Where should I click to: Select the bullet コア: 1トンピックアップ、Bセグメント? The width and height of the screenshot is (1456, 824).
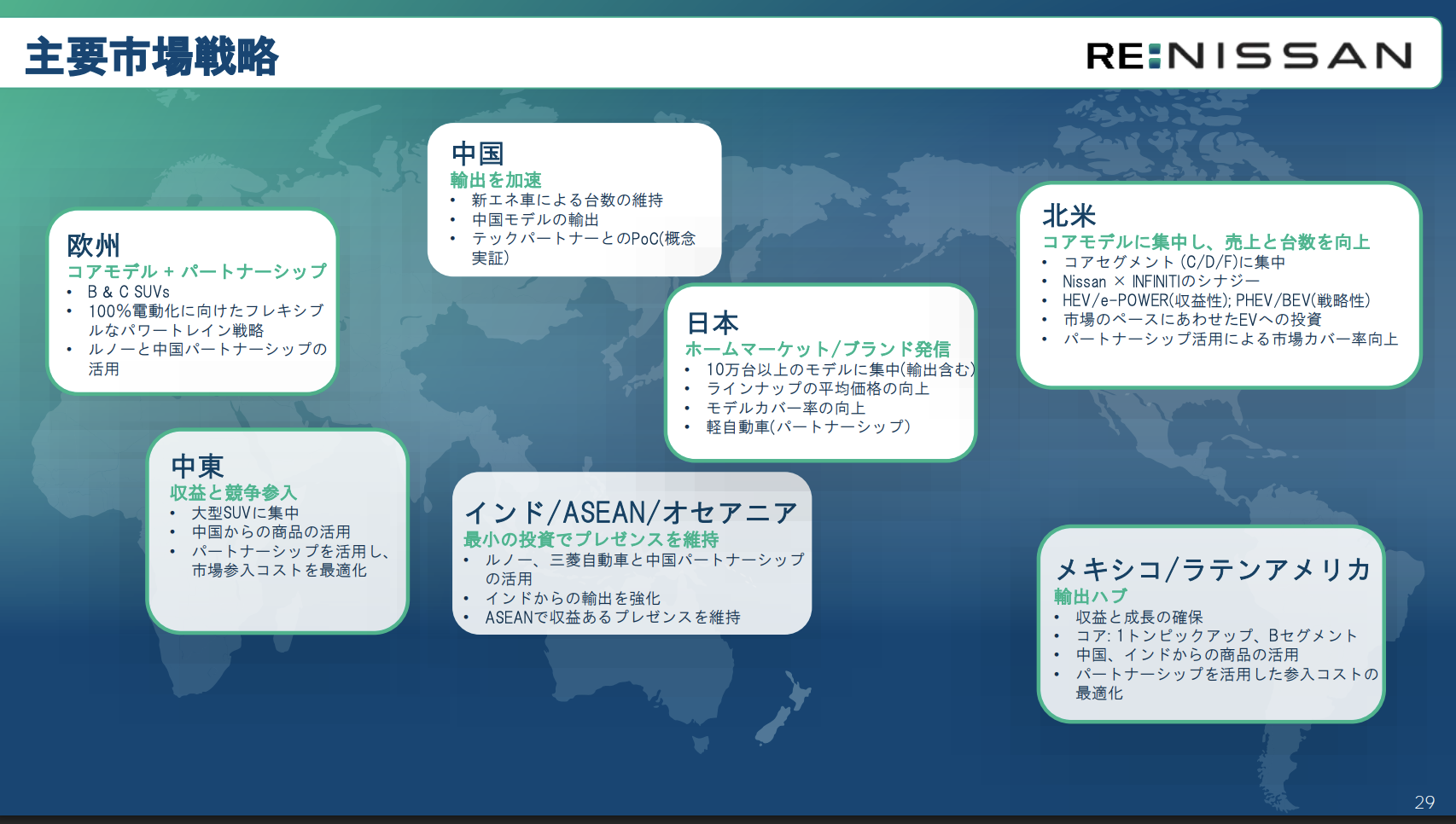(x=1216, y=635)
